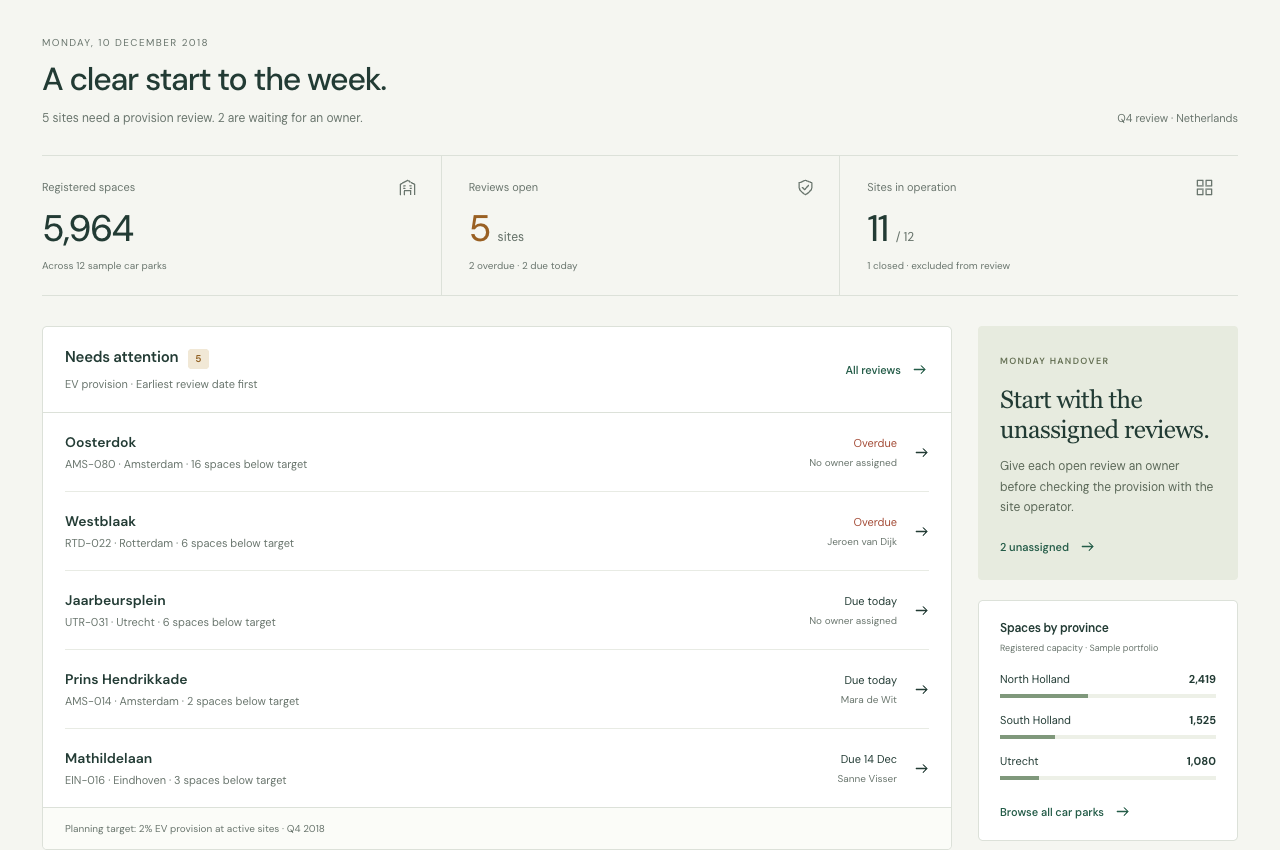1280x850 pixels.
Task: Click AMS-080 · Amsterdam details under Oosterdok
Action: pos(186,464)
